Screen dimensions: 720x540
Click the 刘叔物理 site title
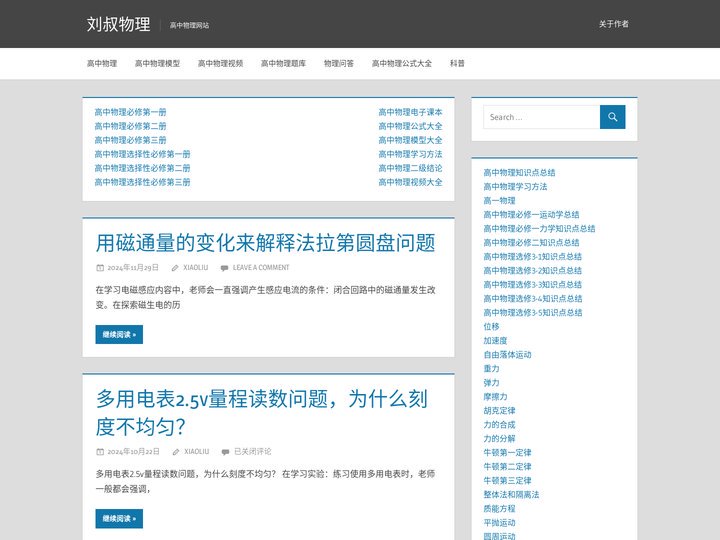pyautogui.click(x=118, y=24)
